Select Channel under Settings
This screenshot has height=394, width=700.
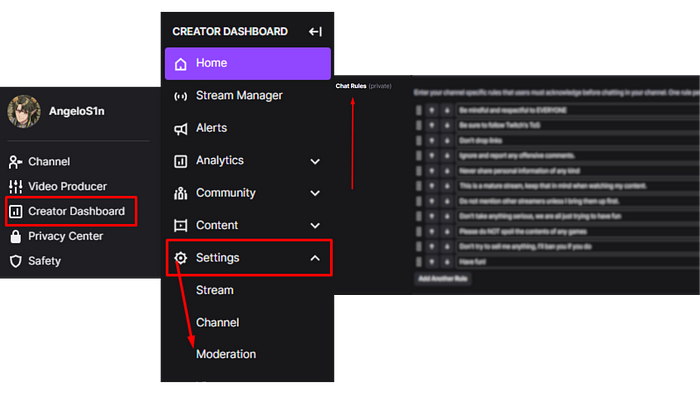[217, 323]
